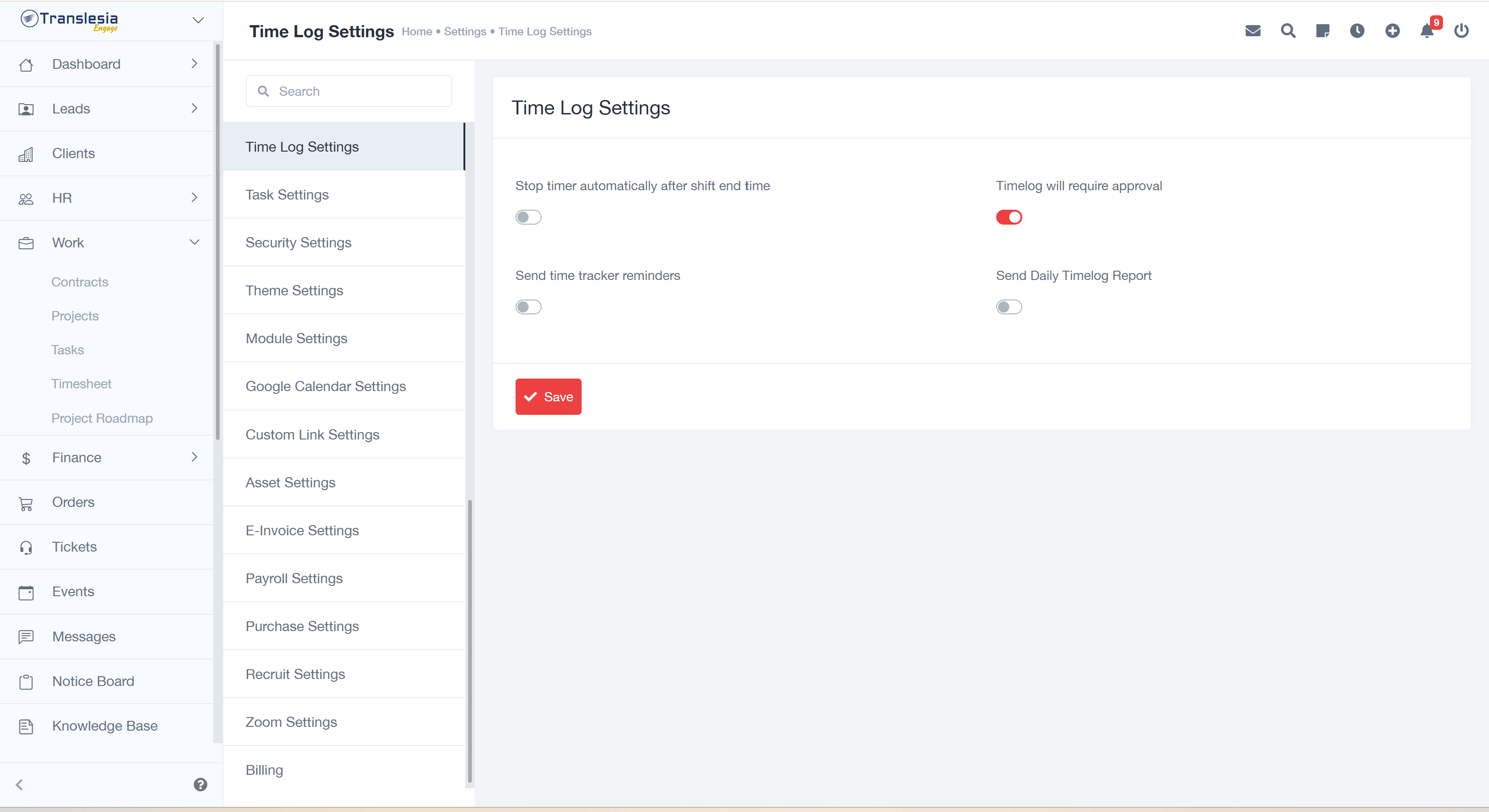
Task: Click the magnifier search icon in header
Action: tap(1288, 31)
